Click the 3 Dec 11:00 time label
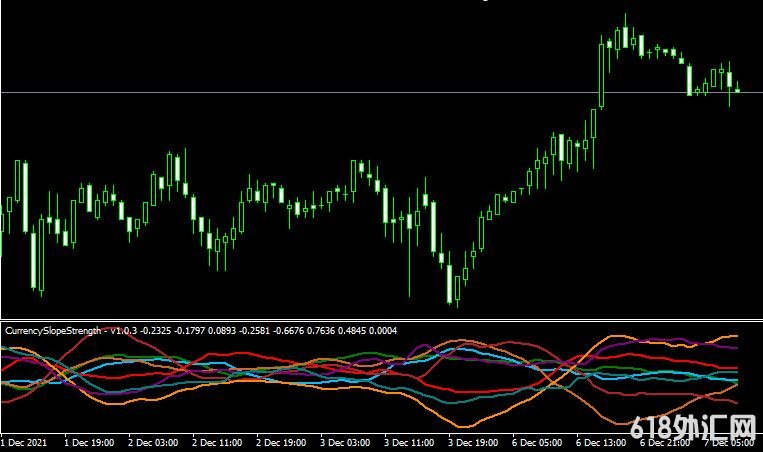 (x=409, y=443)
